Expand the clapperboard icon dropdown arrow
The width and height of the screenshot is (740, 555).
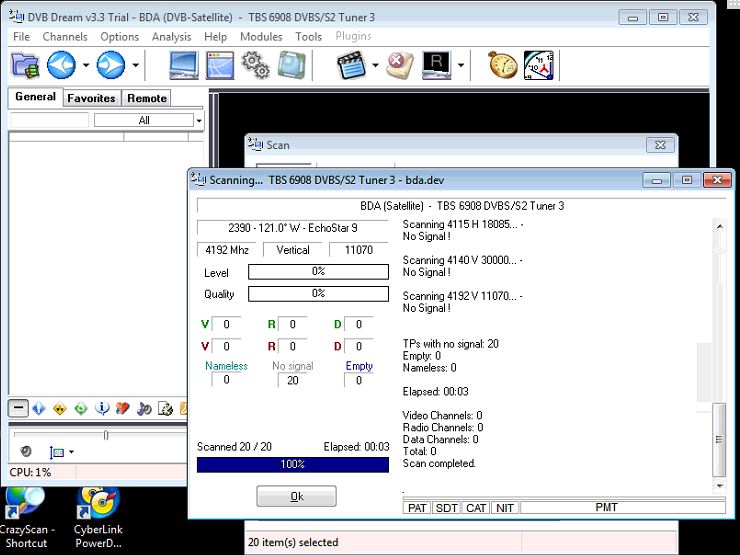pos(376,65)
